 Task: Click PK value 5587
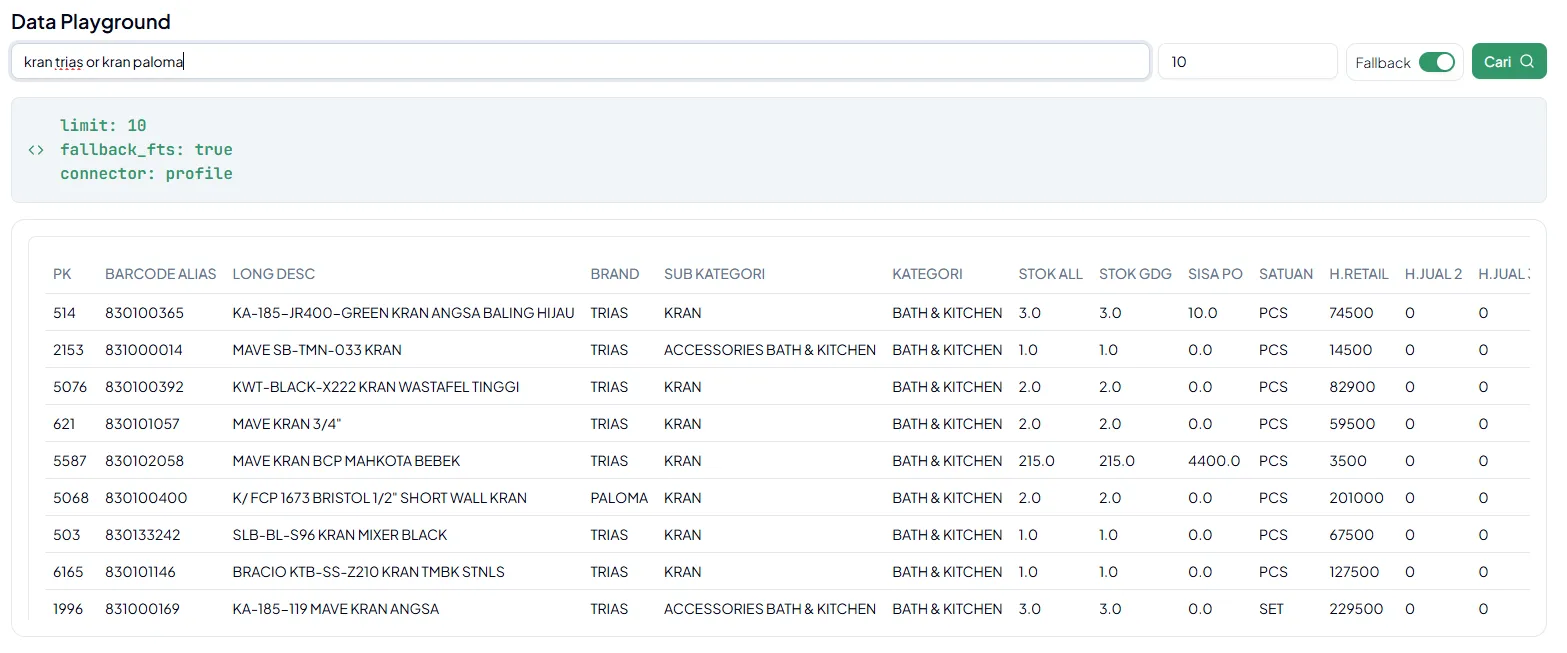point(69,461)
